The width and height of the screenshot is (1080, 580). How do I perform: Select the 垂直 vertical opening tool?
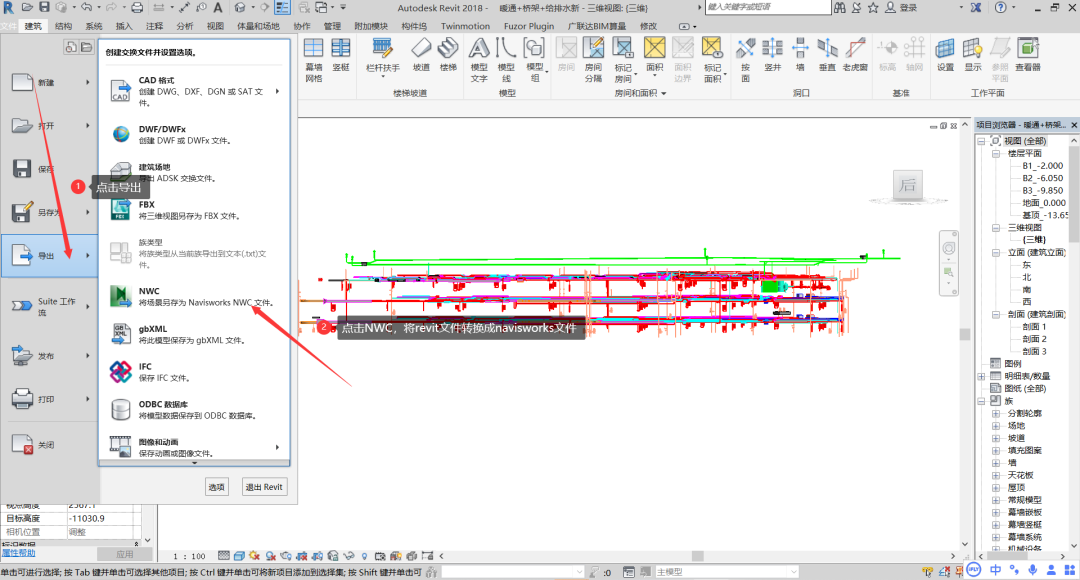point(827,55)
